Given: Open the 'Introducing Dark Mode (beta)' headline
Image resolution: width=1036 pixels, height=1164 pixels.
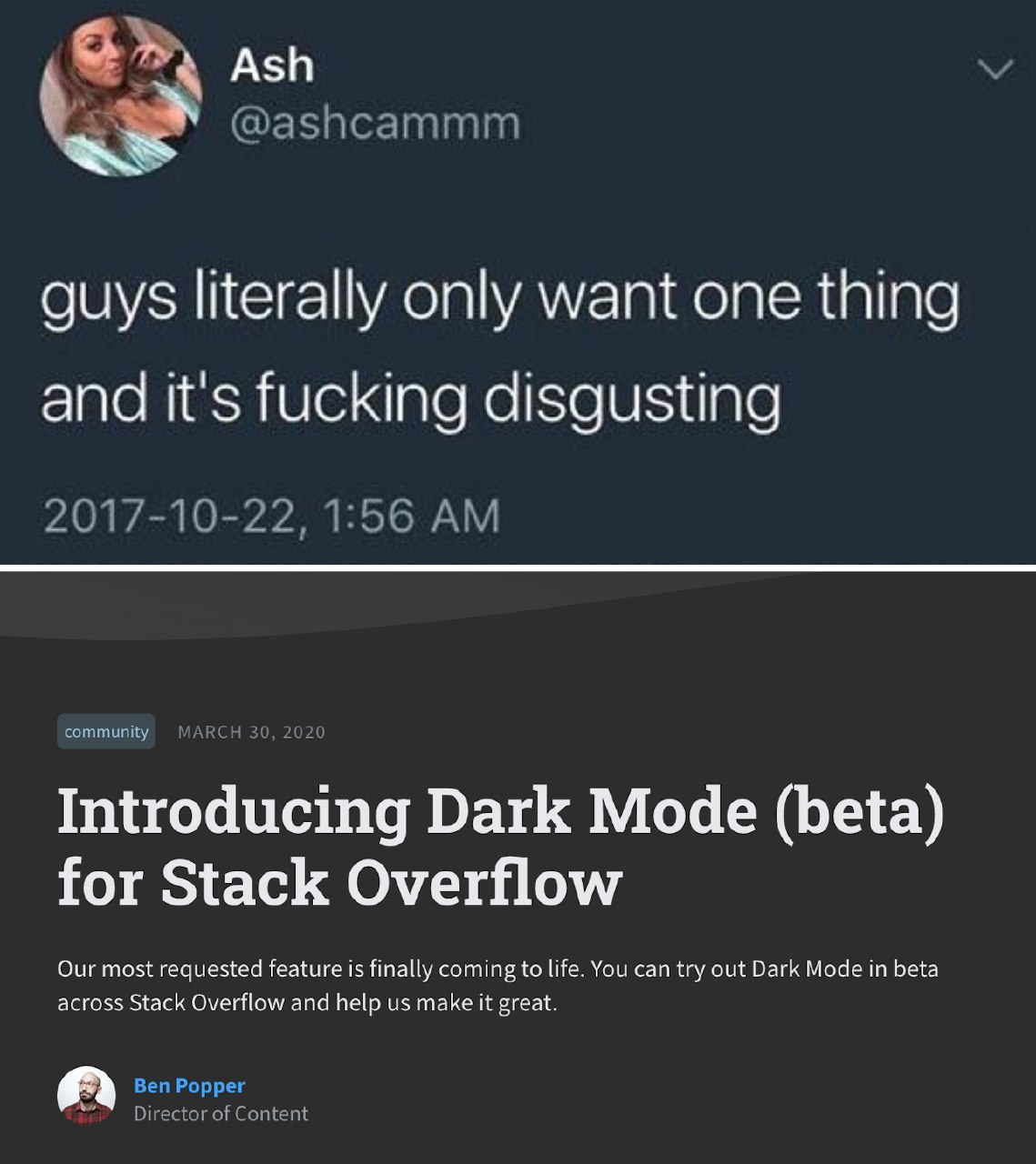Looking at the screenshot, I should [500, 811].
